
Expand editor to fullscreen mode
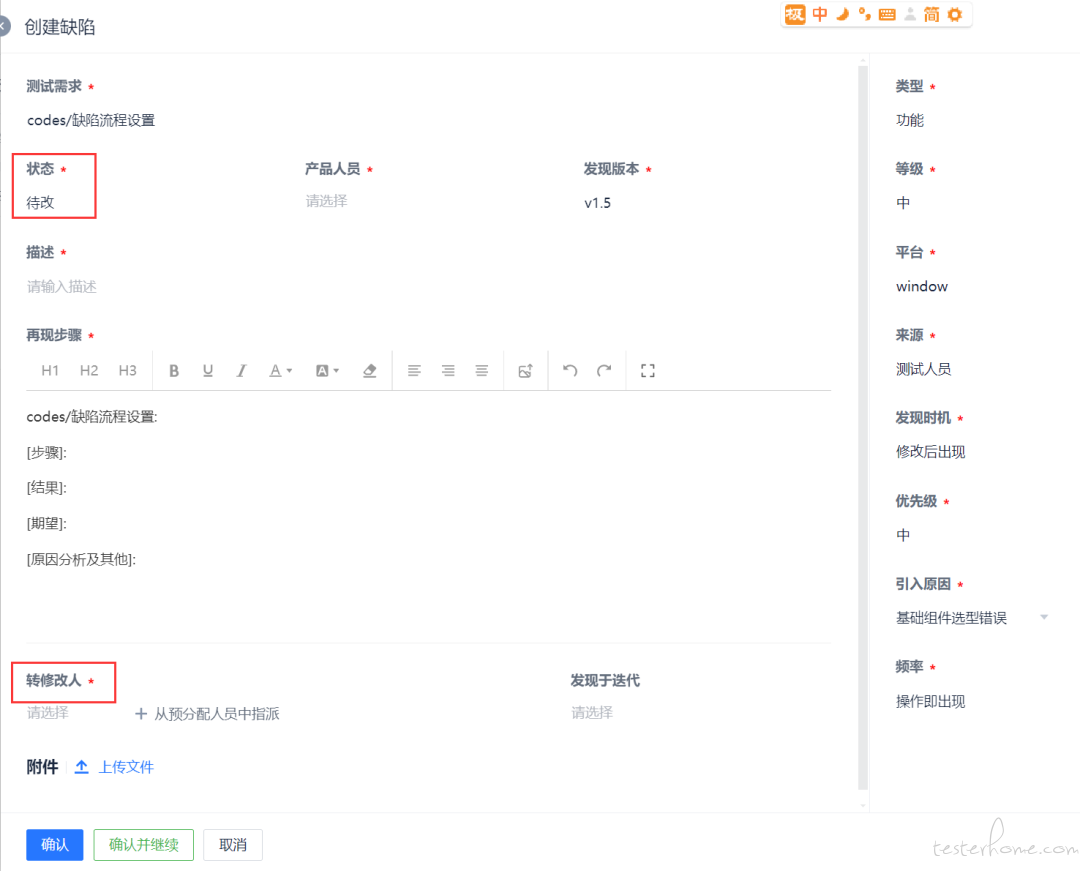tap(647, 371)
